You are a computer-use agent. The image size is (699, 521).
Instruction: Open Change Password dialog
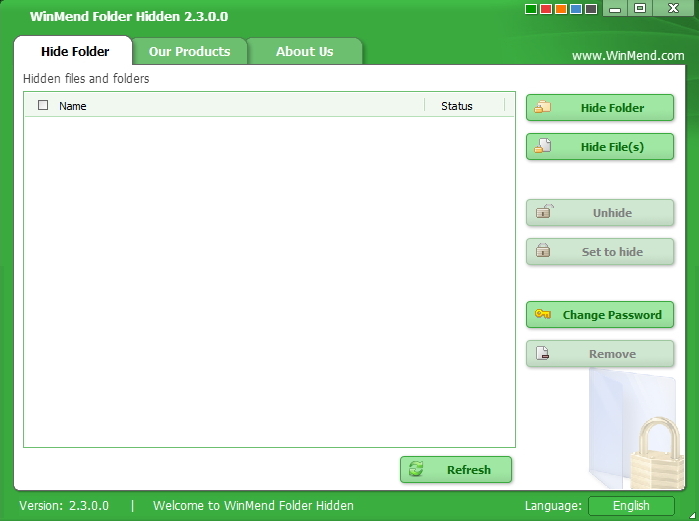[600, 315]
